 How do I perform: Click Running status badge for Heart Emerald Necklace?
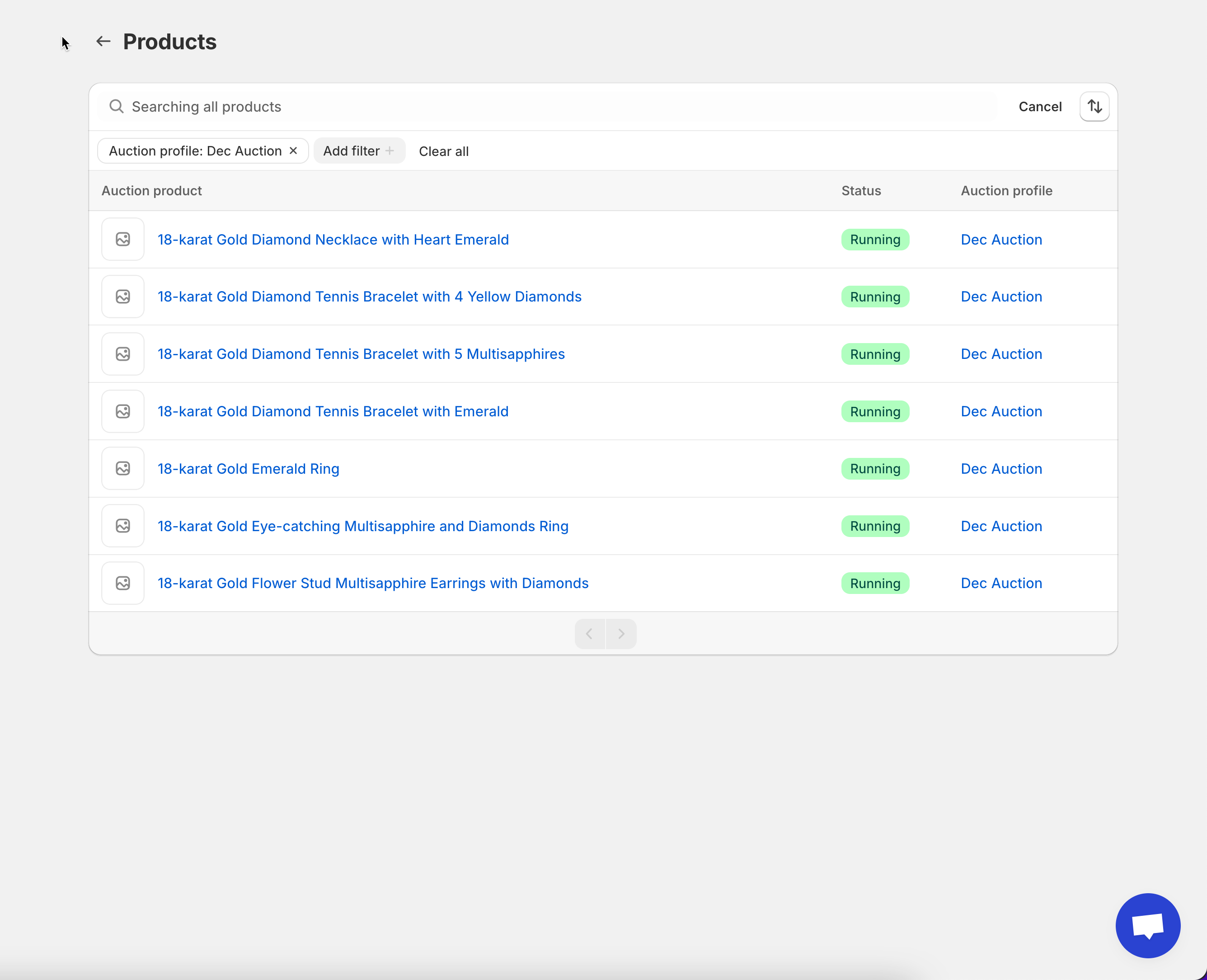click(875, 240)
